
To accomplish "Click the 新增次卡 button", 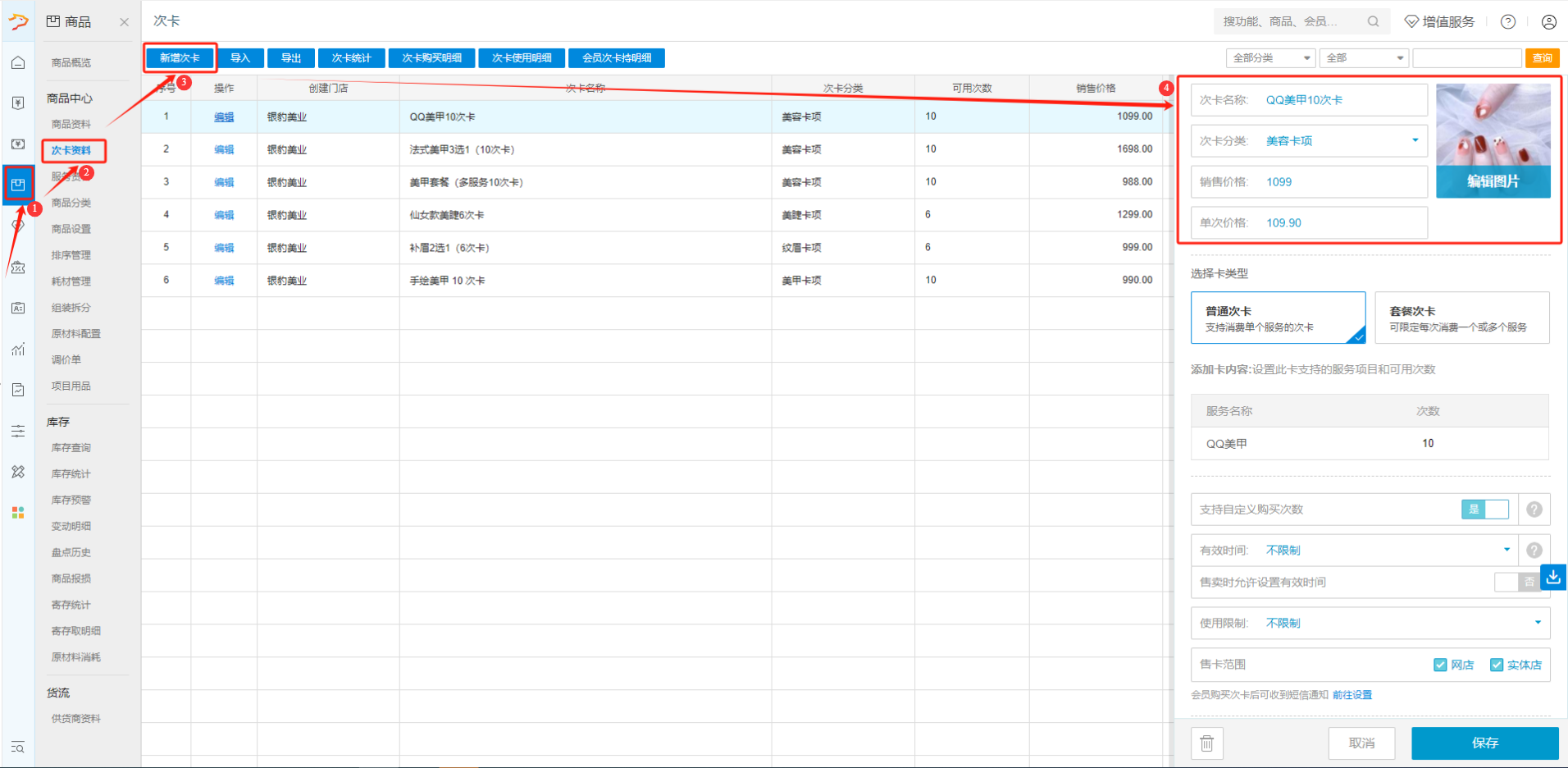I will pos(180,58).
